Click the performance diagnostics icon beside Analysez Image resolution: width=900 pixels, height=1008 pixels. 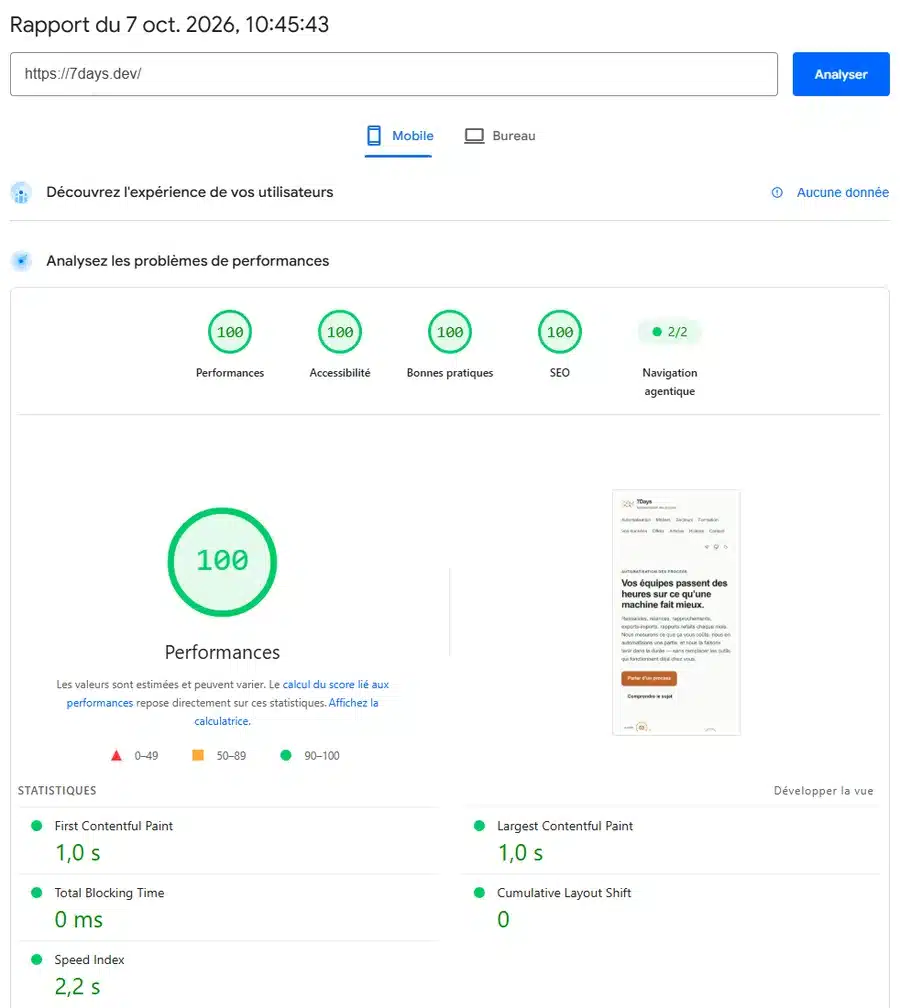coord(21,261)
